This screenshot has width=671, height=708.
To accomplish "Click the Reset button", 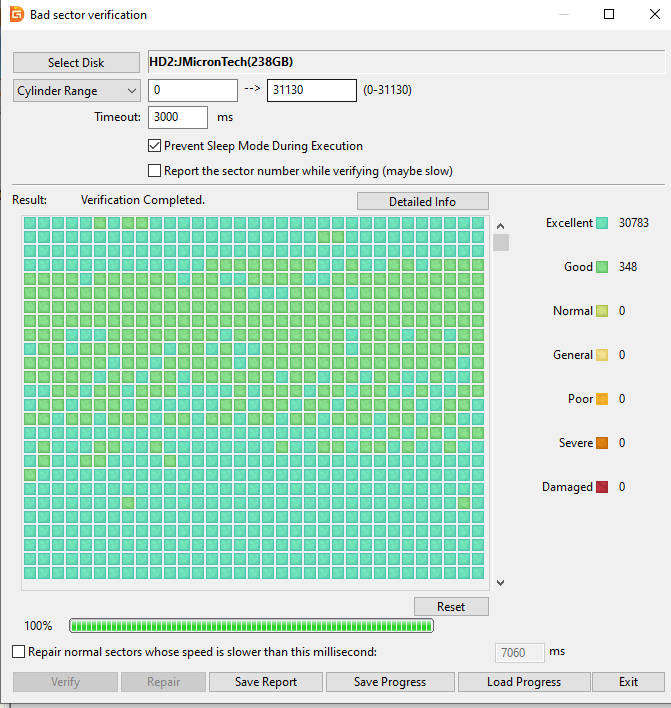I will pyautogui.click(x=451, y=606).
